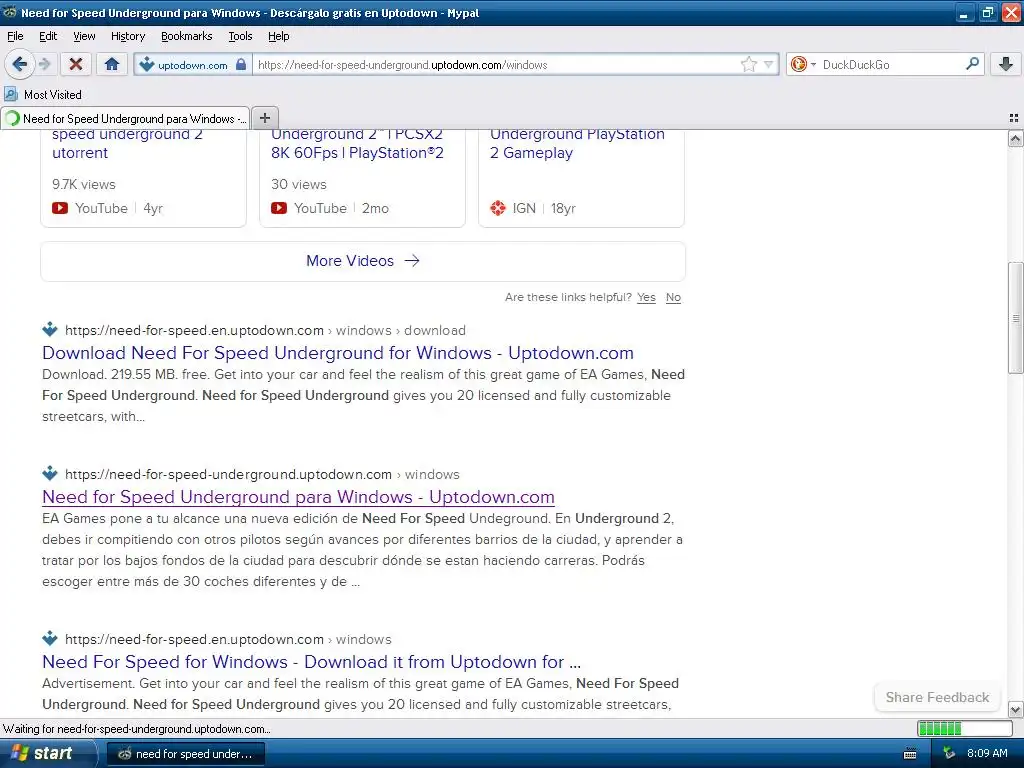Open the Underground 2 PCSX2 8K 60Fps video
The image size is (1024, 768).
click(357, 144)
